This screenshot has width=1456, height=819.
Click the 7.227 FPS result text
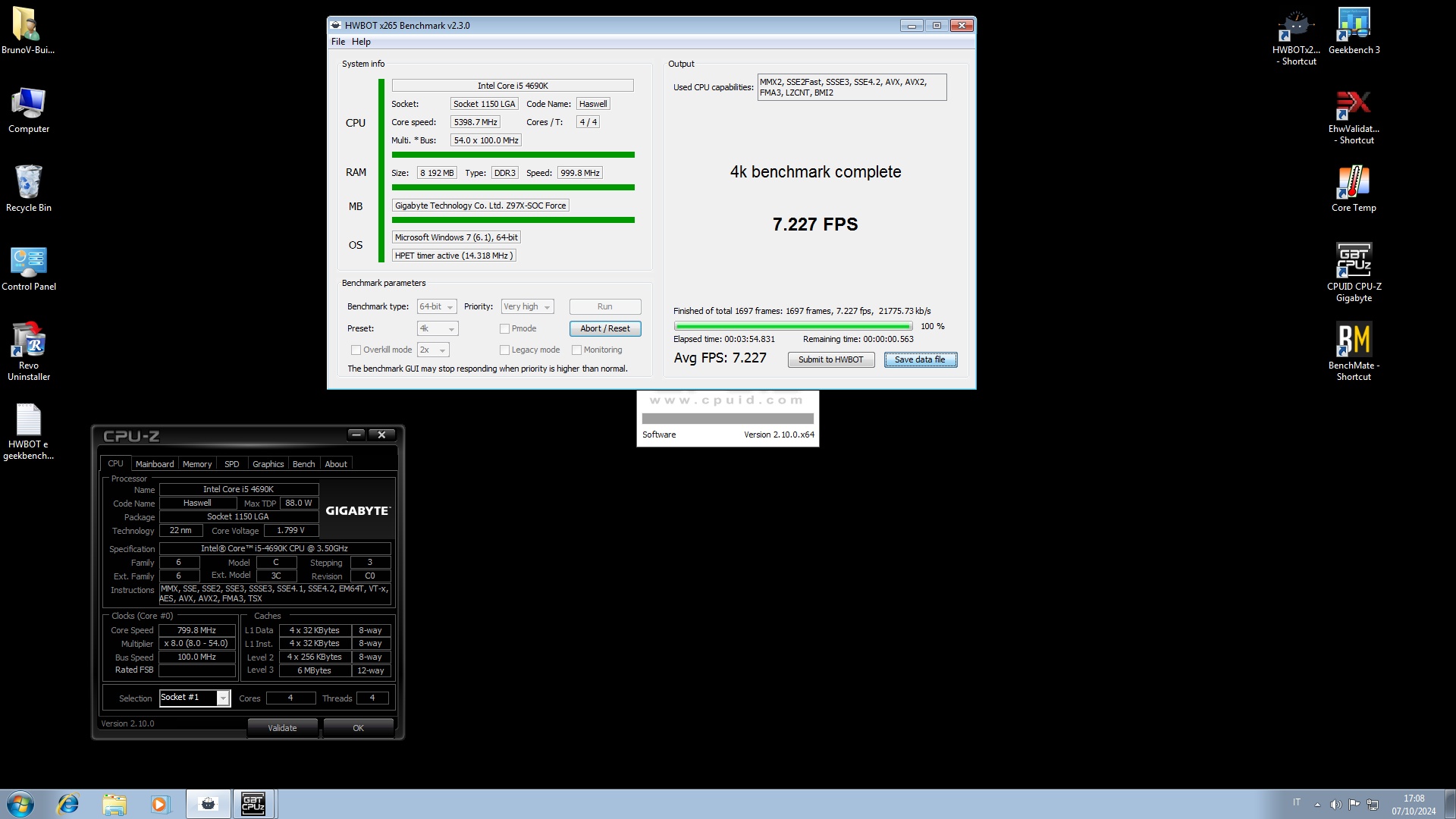pyautogui.click(x=815, y=224)
